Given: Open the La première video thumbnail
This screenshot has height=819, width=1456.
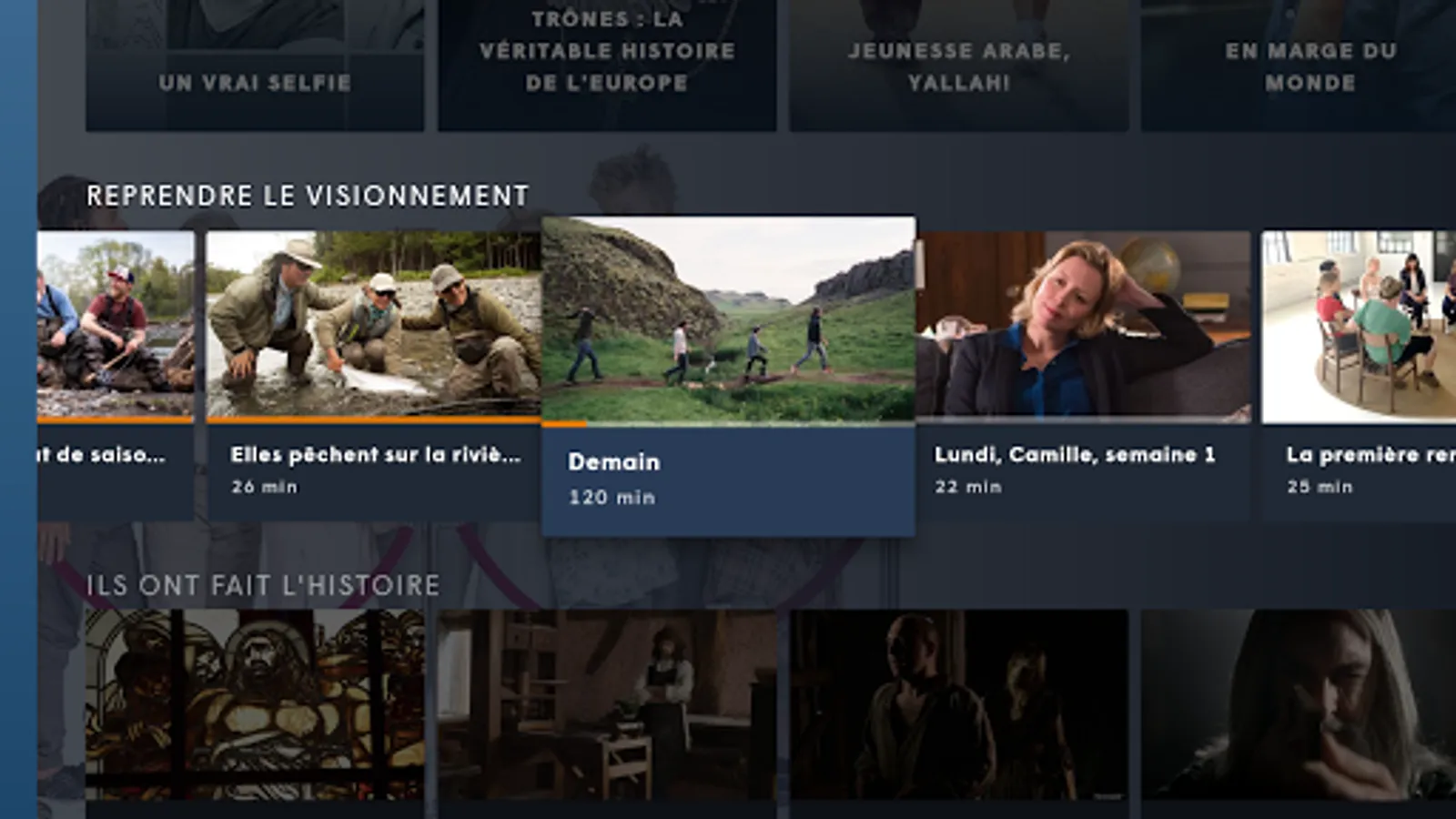Looking at the screenshot, I should pos(1359,327).
